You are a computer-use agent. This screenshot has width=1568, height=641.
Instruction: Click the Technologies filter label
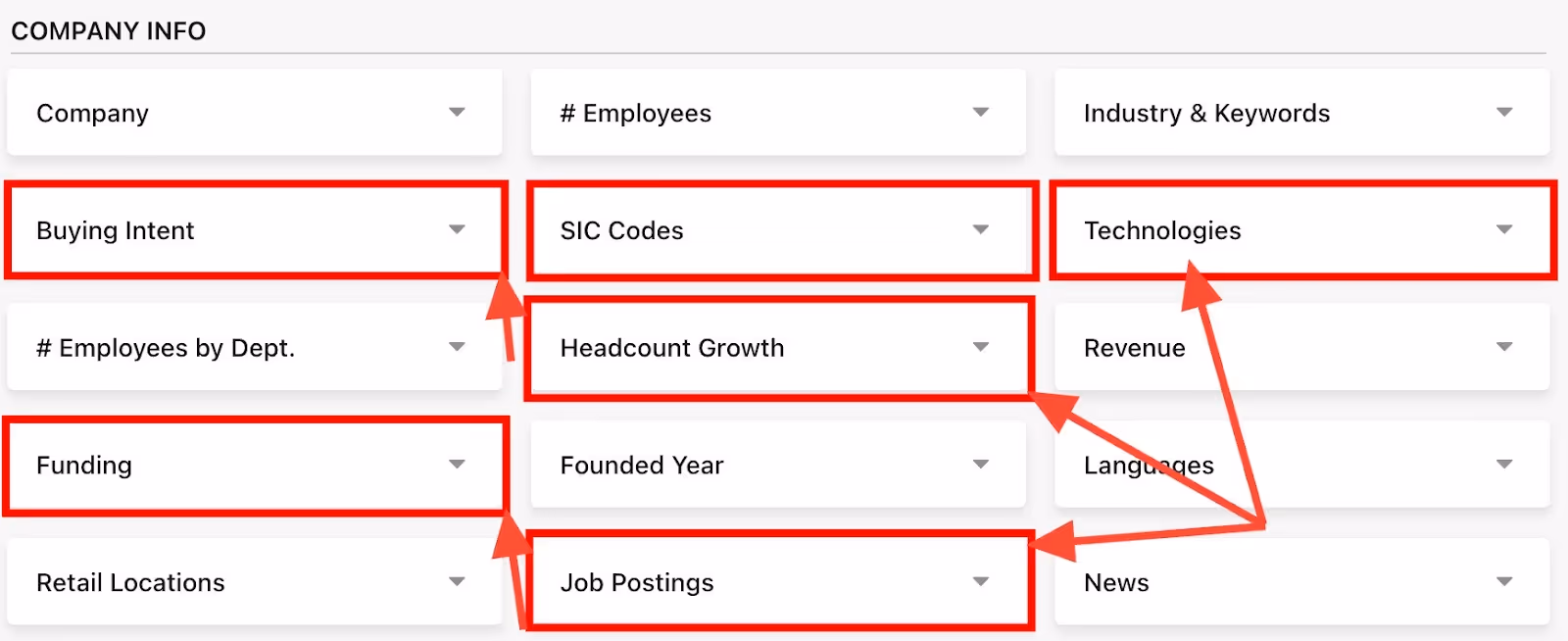click(1162, 230)
